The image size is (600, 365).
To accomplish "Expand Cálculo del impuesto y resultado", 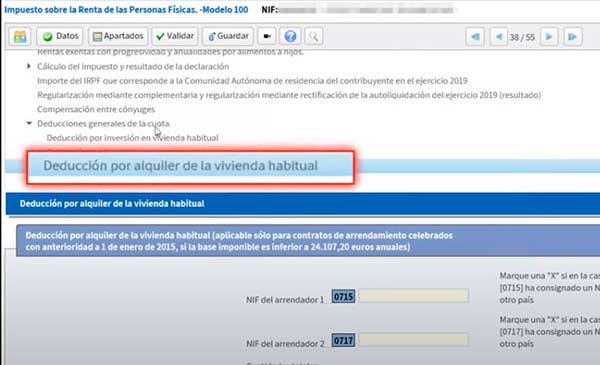I will (29, 66).
